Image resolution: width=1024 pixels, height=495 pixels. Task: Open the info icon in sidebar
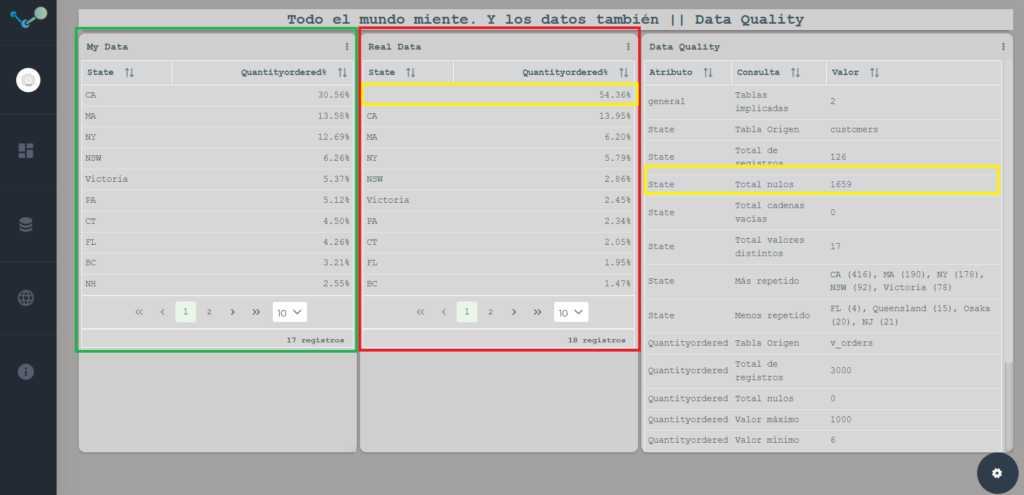click(x=26, y=372)
